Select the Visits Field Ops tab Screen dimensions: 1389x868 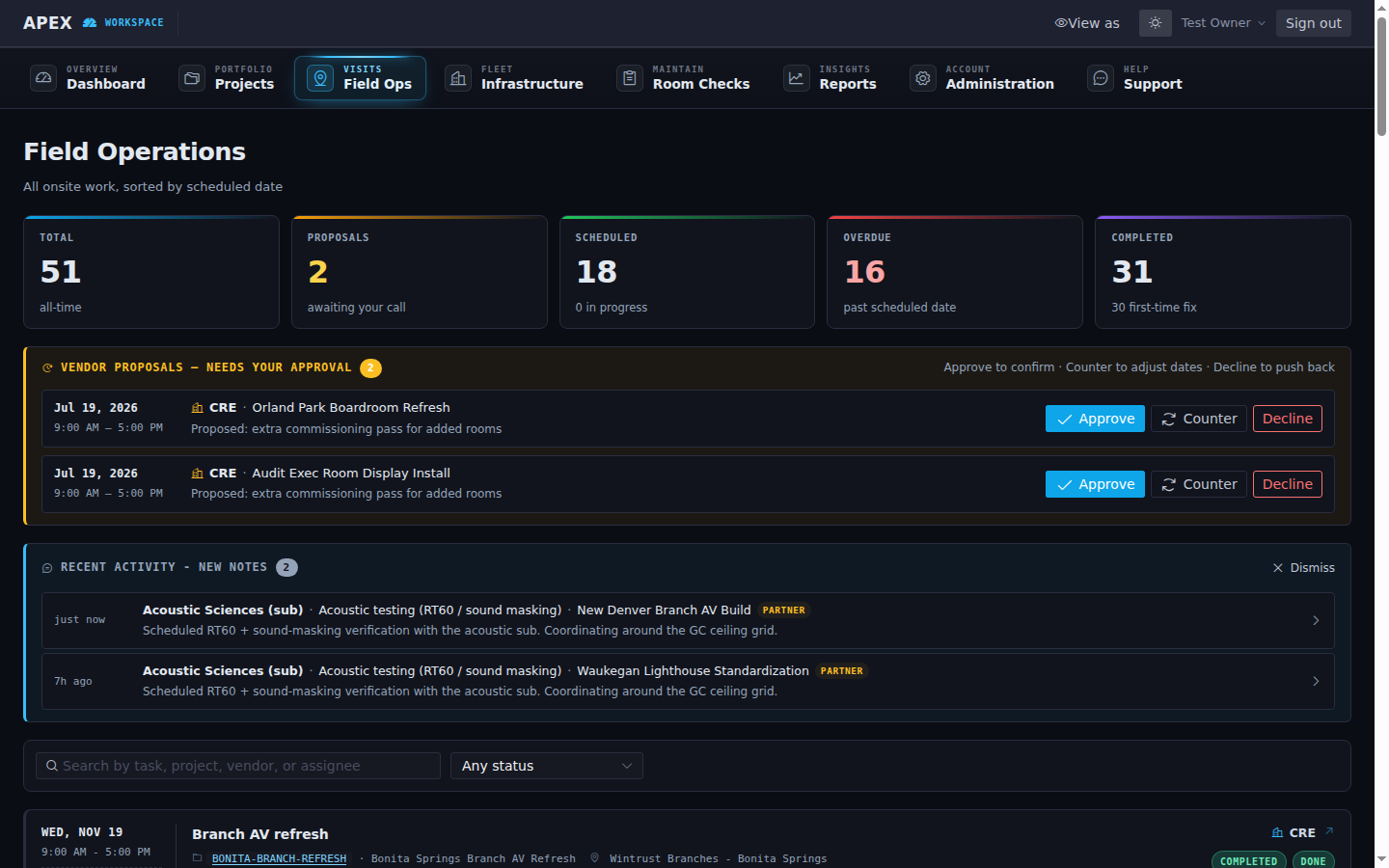[360, 78]
